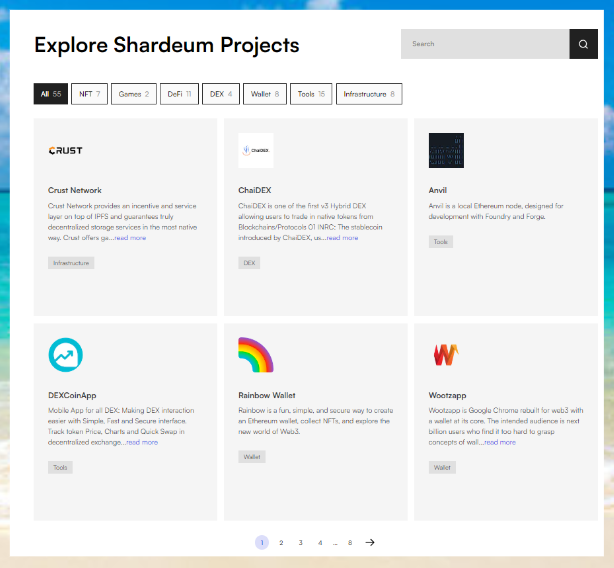Click the search magnifier button
This screenshot has width=614, height=568.
pyautogui.click(x=583, y=44)
